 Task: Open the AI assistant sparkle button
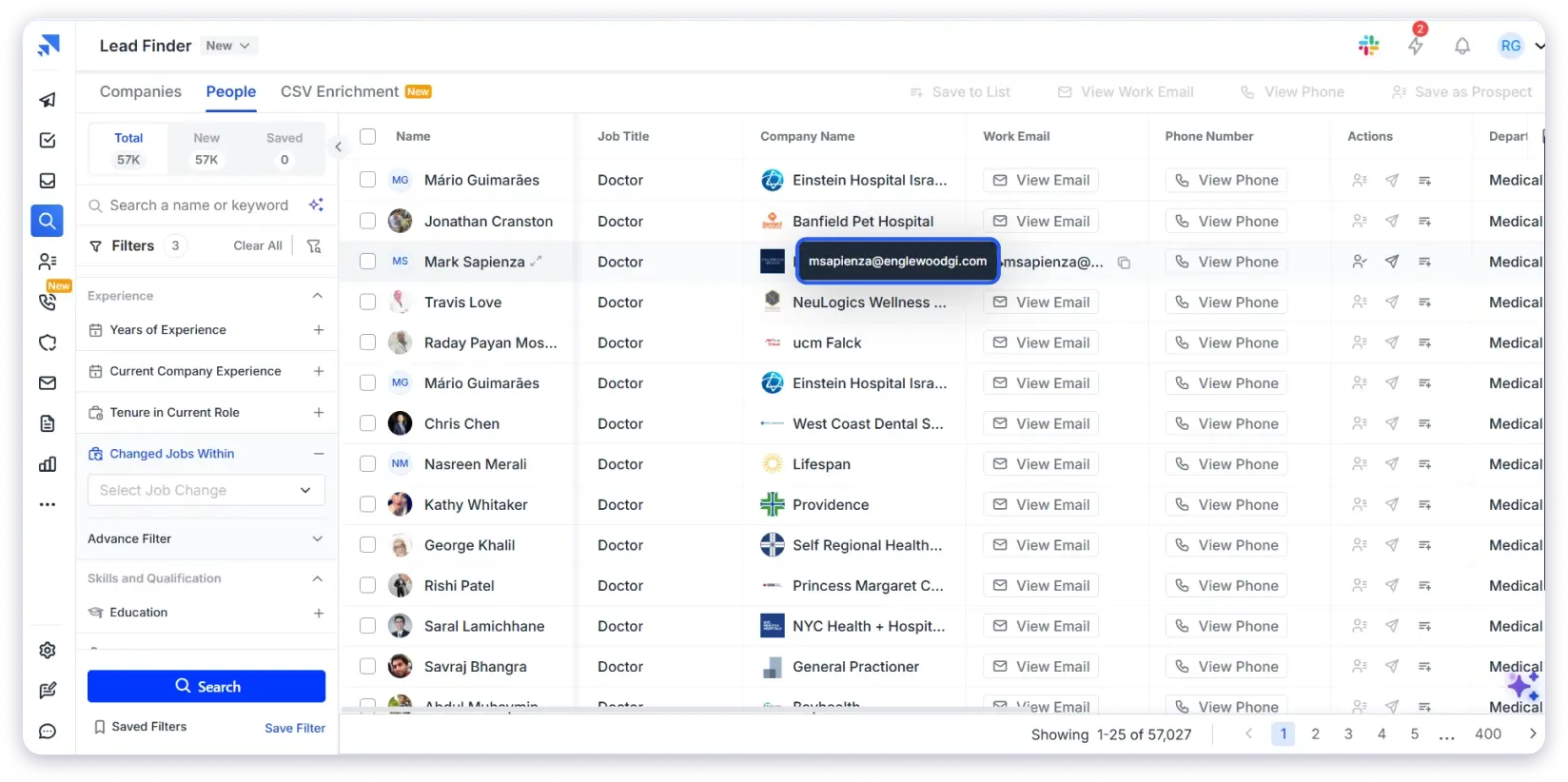coord(1523,685)
